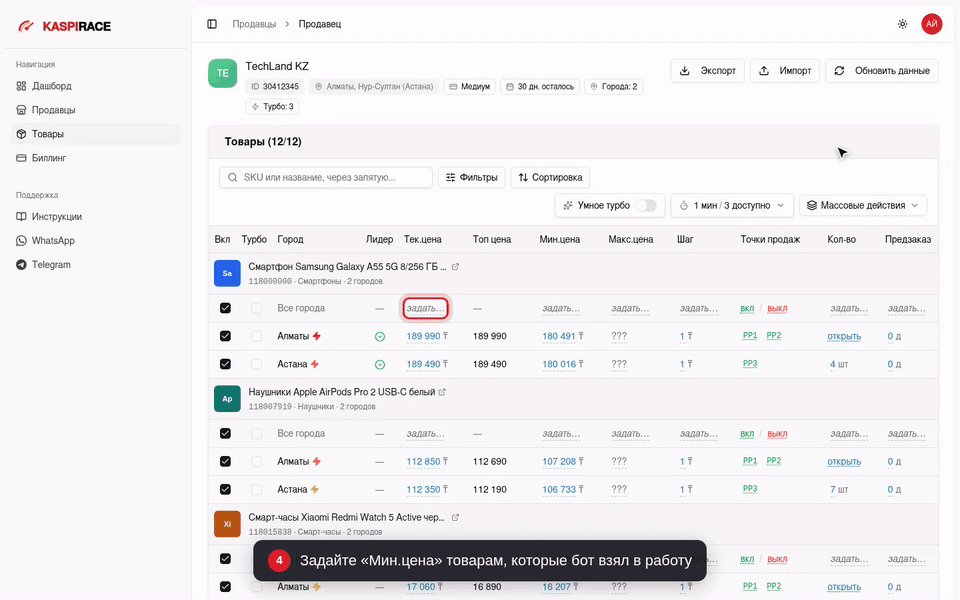Go to Дашборд in the sidebar
The image size is (960, 600).
click(x=96, y=86)
